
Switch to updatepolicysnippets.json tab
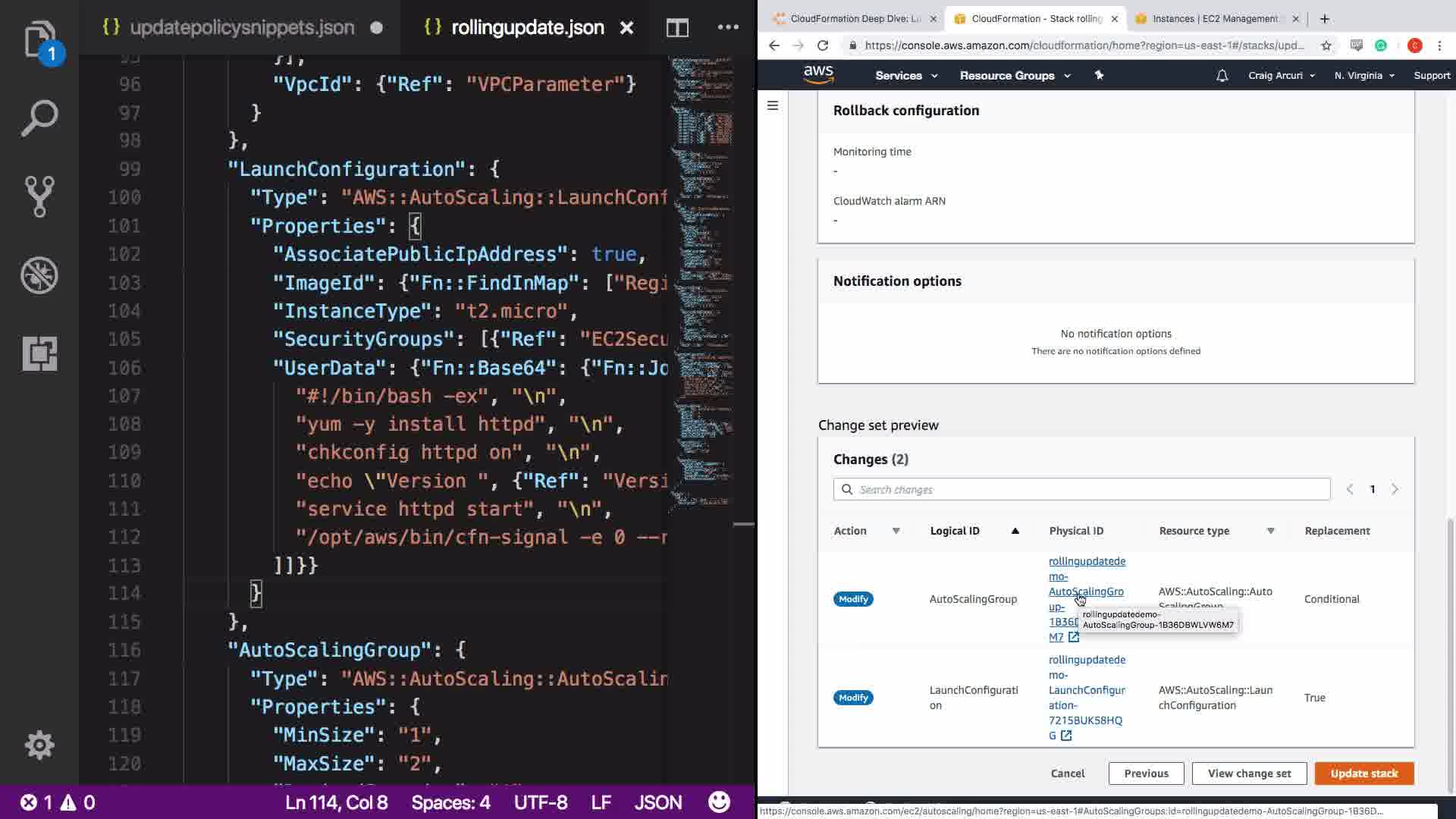[241, 28]
